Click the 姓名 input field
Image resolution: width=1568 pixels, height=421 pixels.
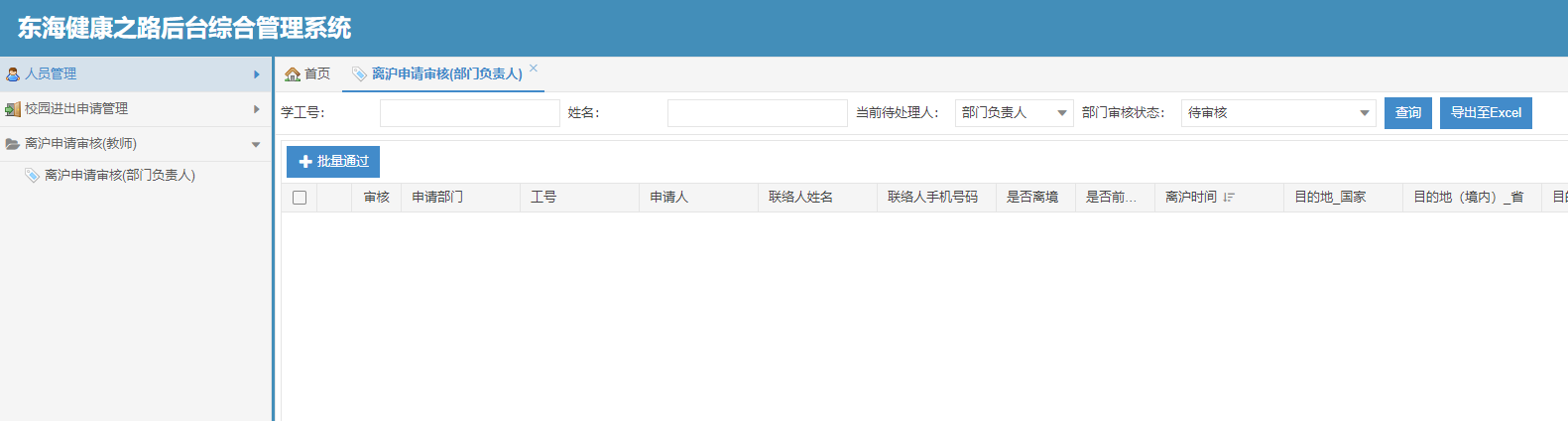click(x=757, y=113)
